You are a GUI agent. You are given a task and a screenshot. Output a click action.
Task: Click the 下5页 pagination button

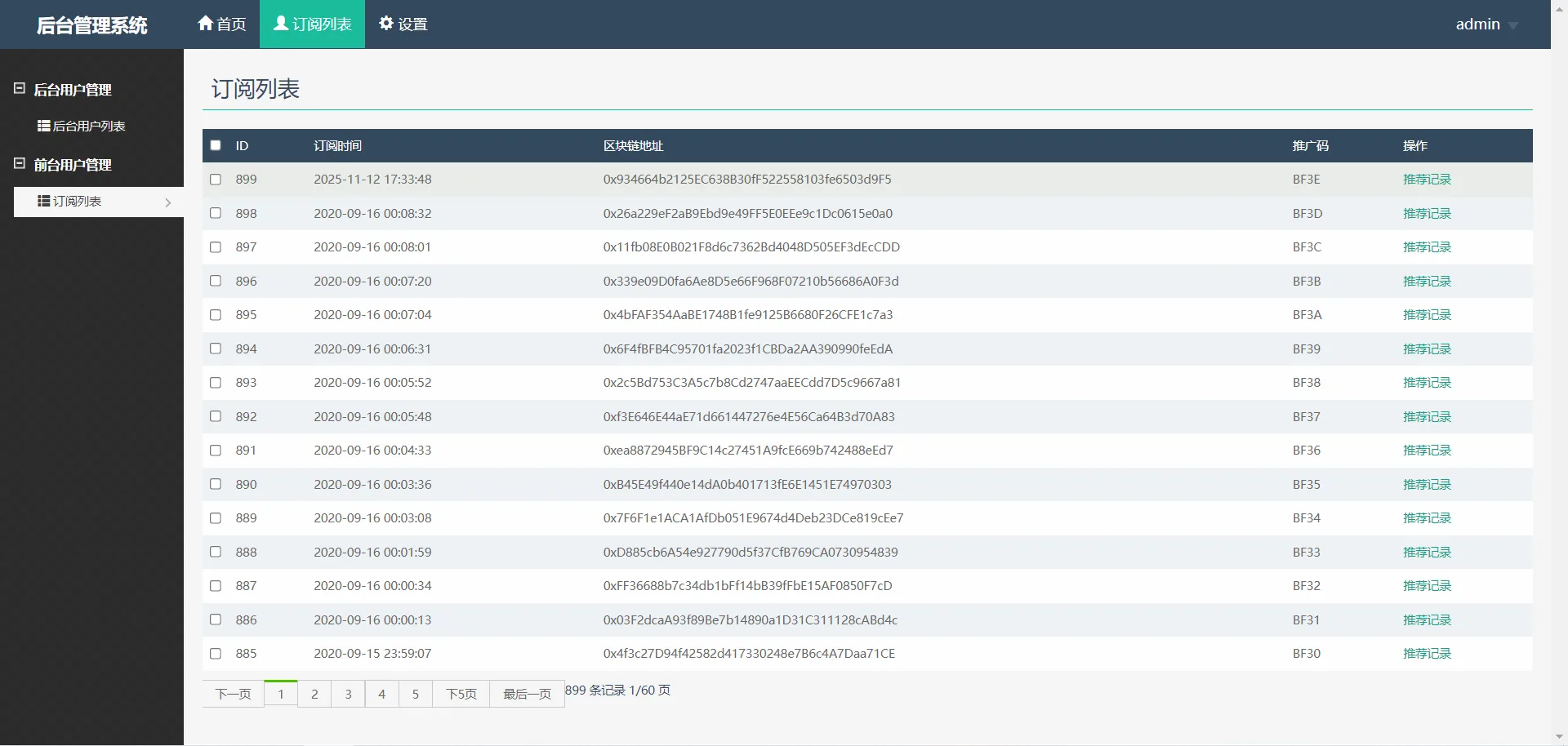(461, 694)
